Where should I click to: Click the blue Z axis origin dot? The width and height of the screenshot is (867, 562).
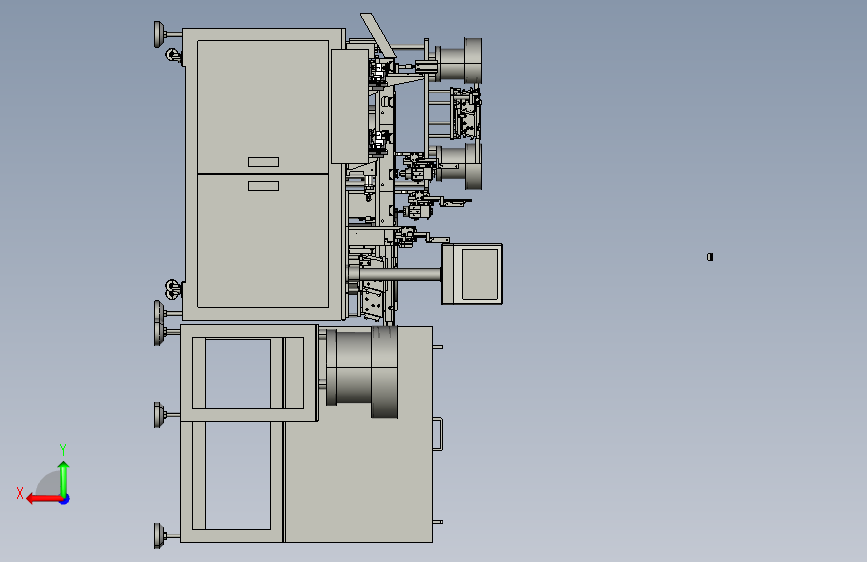[x=65, y=499]
